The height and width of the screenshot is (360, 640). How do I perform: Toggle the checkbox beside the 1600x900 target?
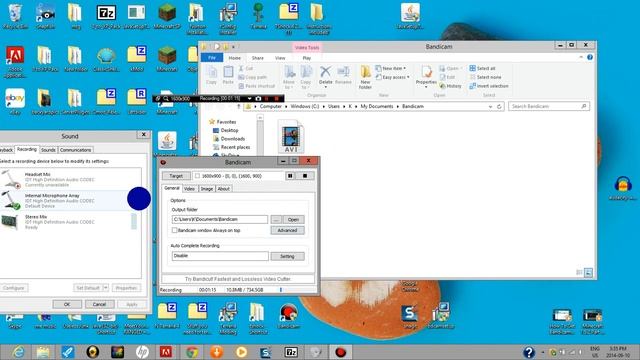tap(198, 176)
